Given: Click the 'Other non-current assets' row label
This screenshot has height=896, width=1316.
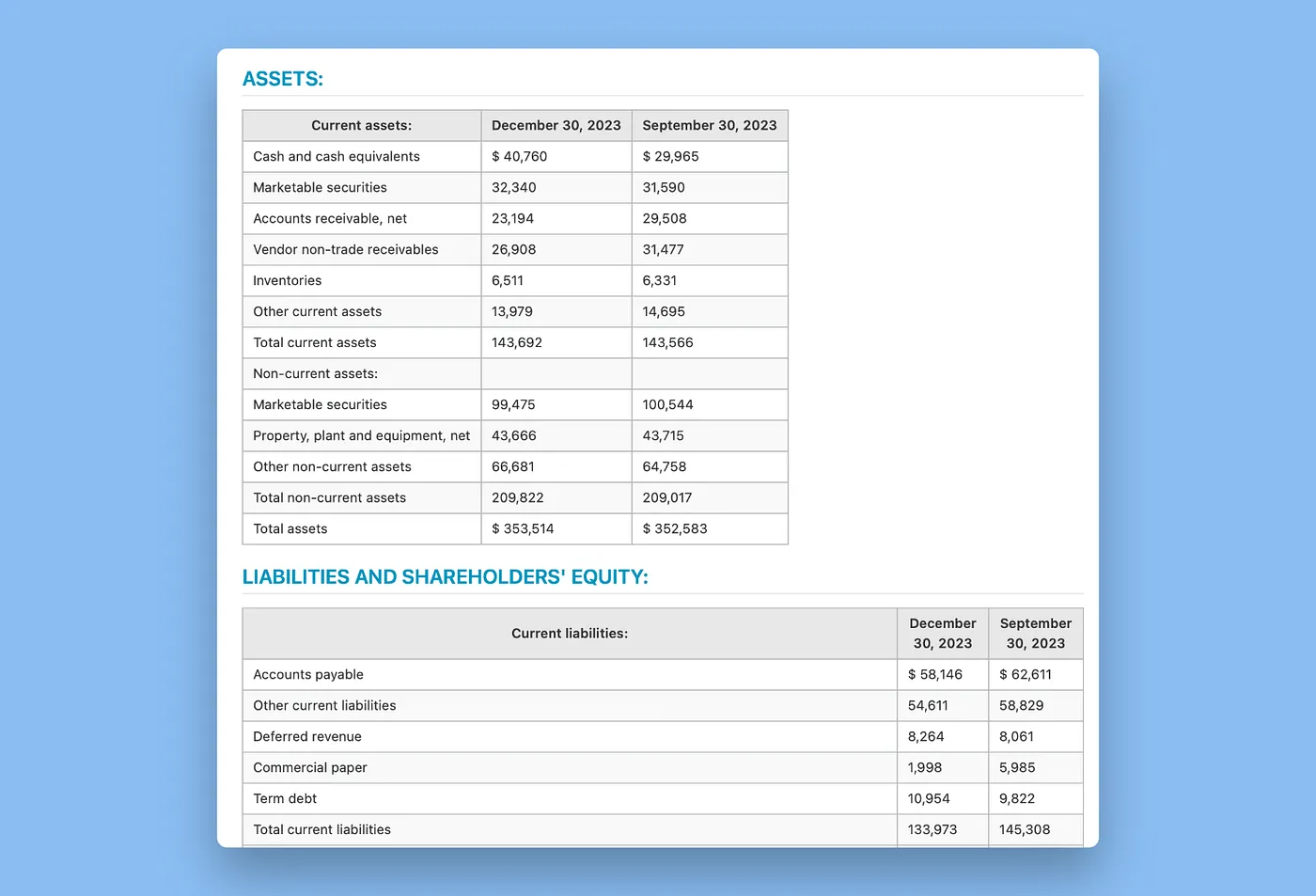Looking at the screenshot, I should coord(332,467).
